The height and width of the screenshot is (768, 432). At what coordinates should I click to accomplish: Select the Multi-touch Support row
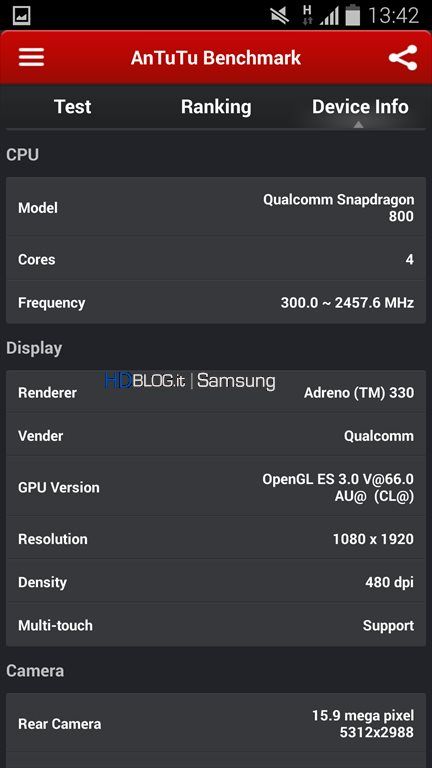216,625
